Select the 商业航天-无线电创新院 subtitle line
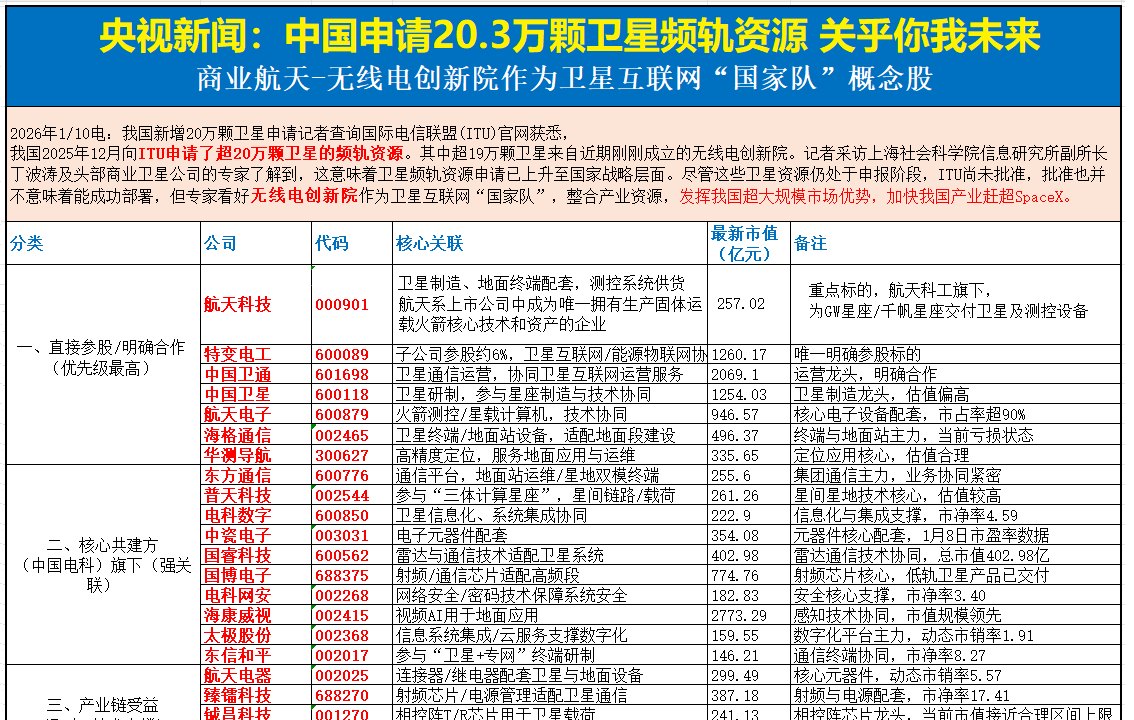Image resolution: width=1134 pixels, height=720 pixels. click(x=566, y=79)
